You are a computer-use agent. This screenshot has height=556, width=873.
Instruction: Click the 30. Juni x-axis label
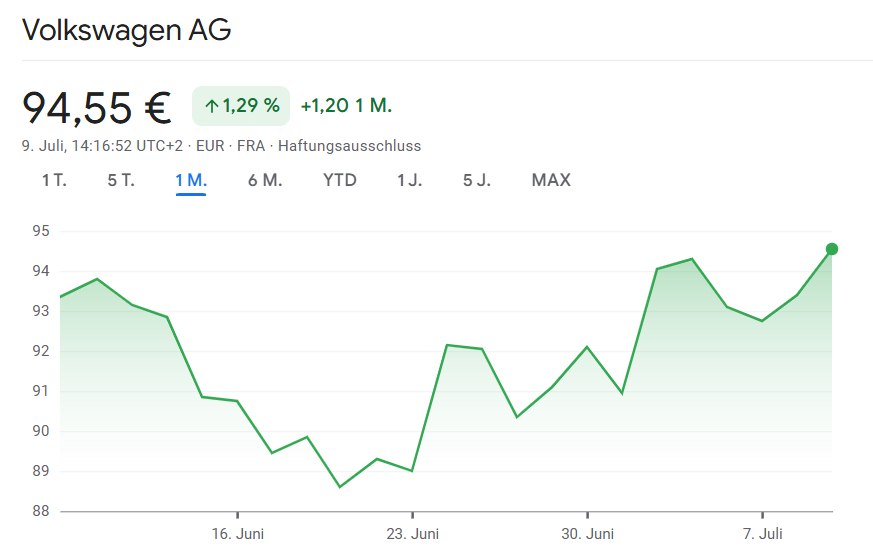587,534
